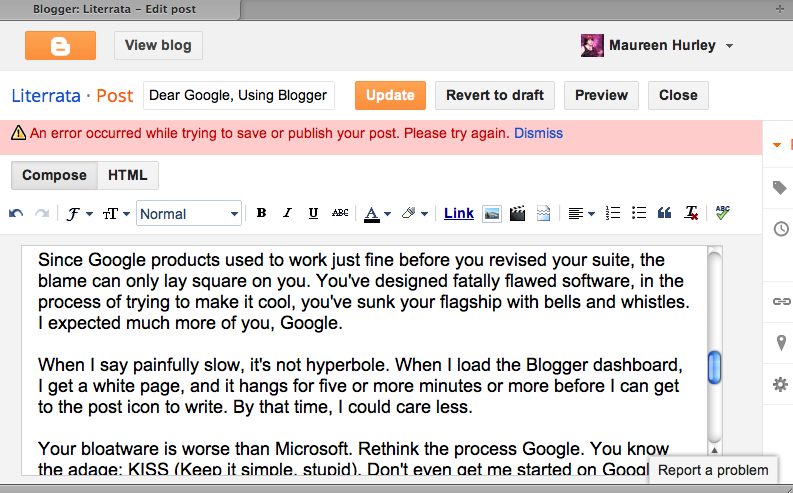
Task: Insert a jump break
Action: coord(544,213)
